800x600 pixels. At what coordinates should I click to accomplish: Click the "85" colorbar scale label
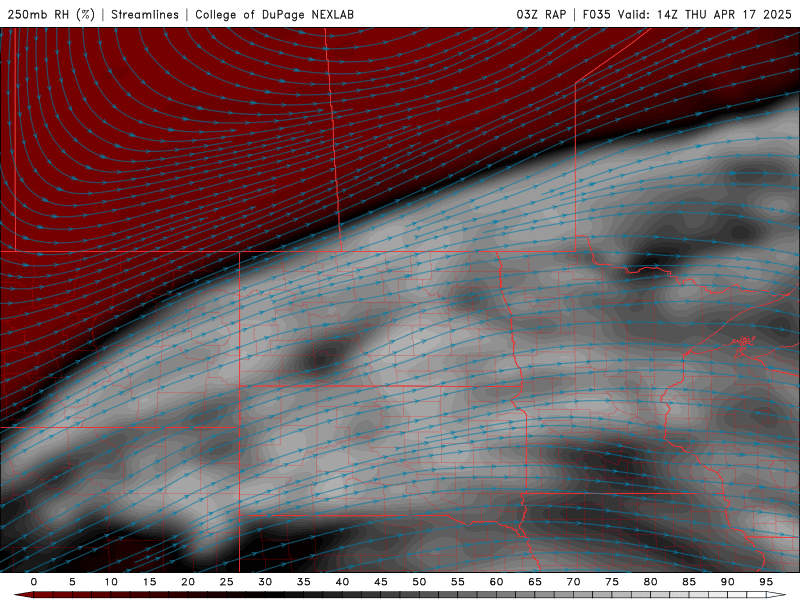(689, 582)
